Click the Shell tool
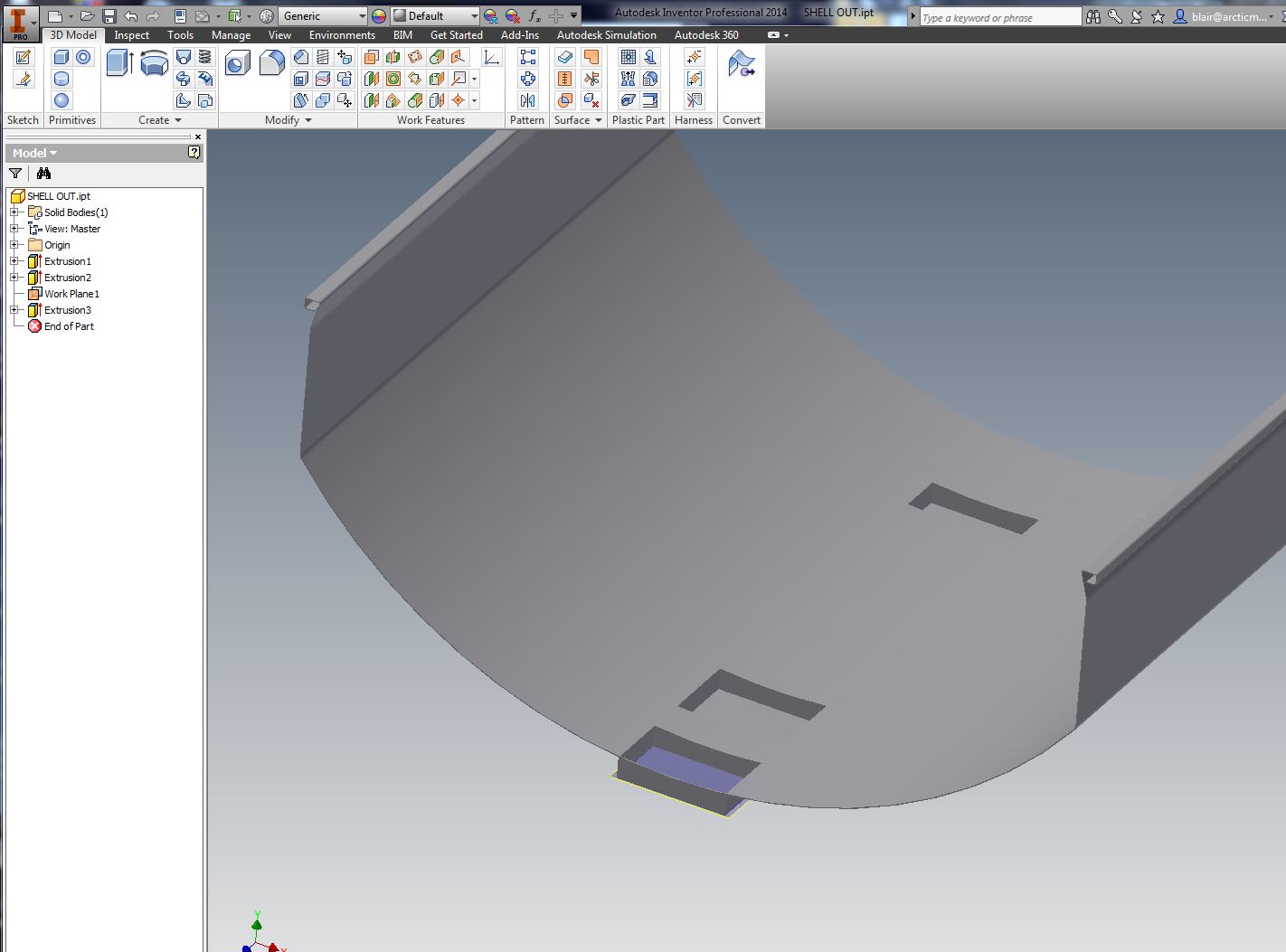Image resolution: width=1286 pixels, height=952 pixels. (x=301, y=79)
